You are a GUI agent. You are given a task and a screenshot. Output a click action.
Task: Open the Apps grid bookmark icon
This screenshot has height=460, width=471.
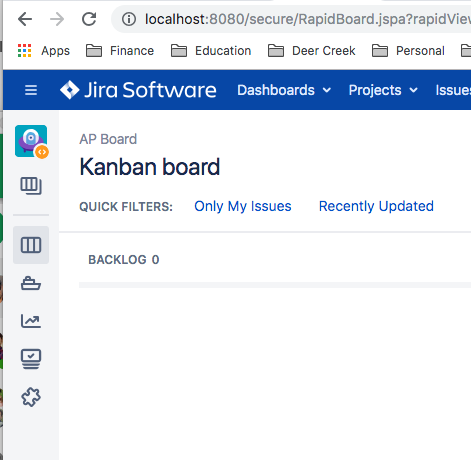point(24,51)
